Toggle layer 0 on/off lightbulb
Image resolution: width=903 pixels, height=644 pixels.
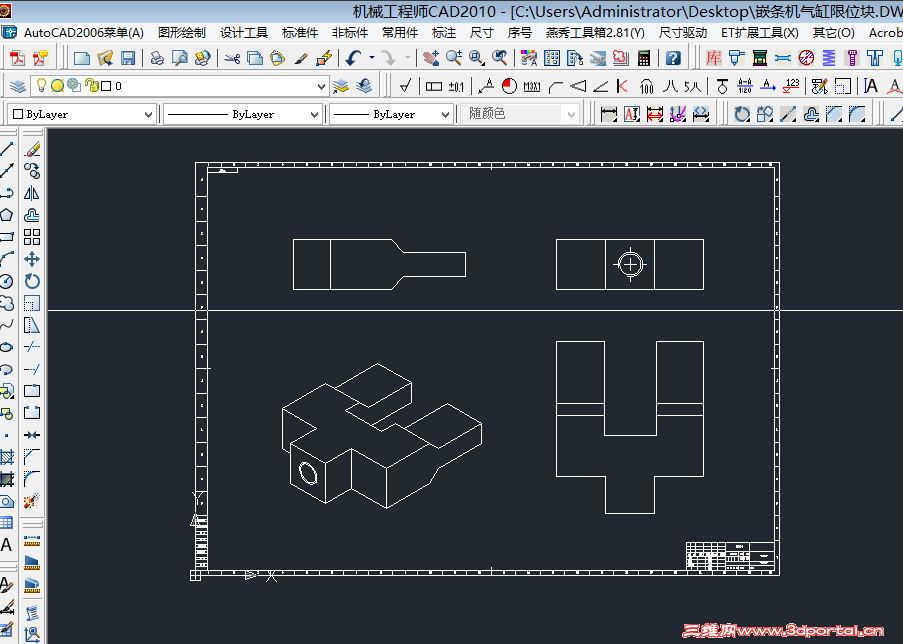click(x=41, y=85)
